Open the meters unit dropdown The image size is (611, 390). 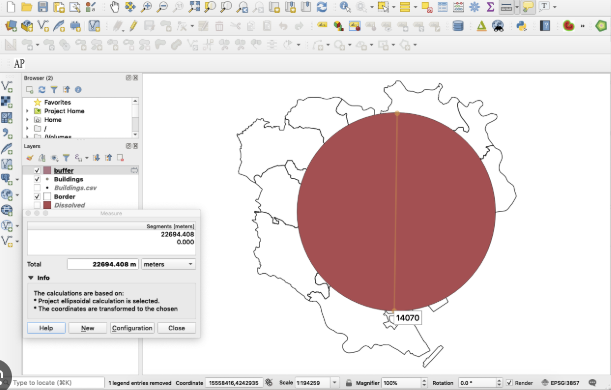(168, 264)
